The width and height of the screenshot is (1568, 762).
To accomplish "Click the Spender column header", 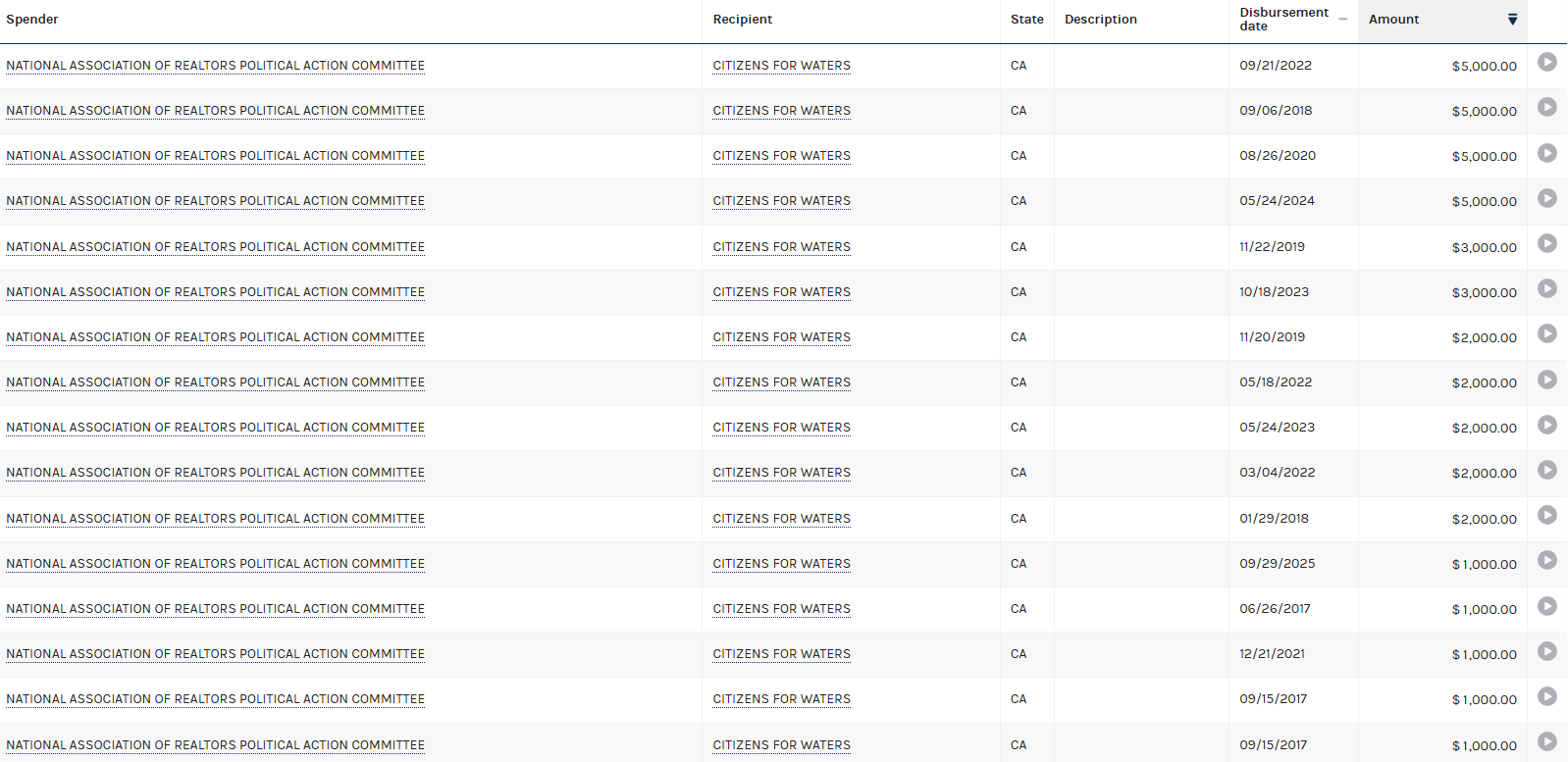I will coord(32,20).
